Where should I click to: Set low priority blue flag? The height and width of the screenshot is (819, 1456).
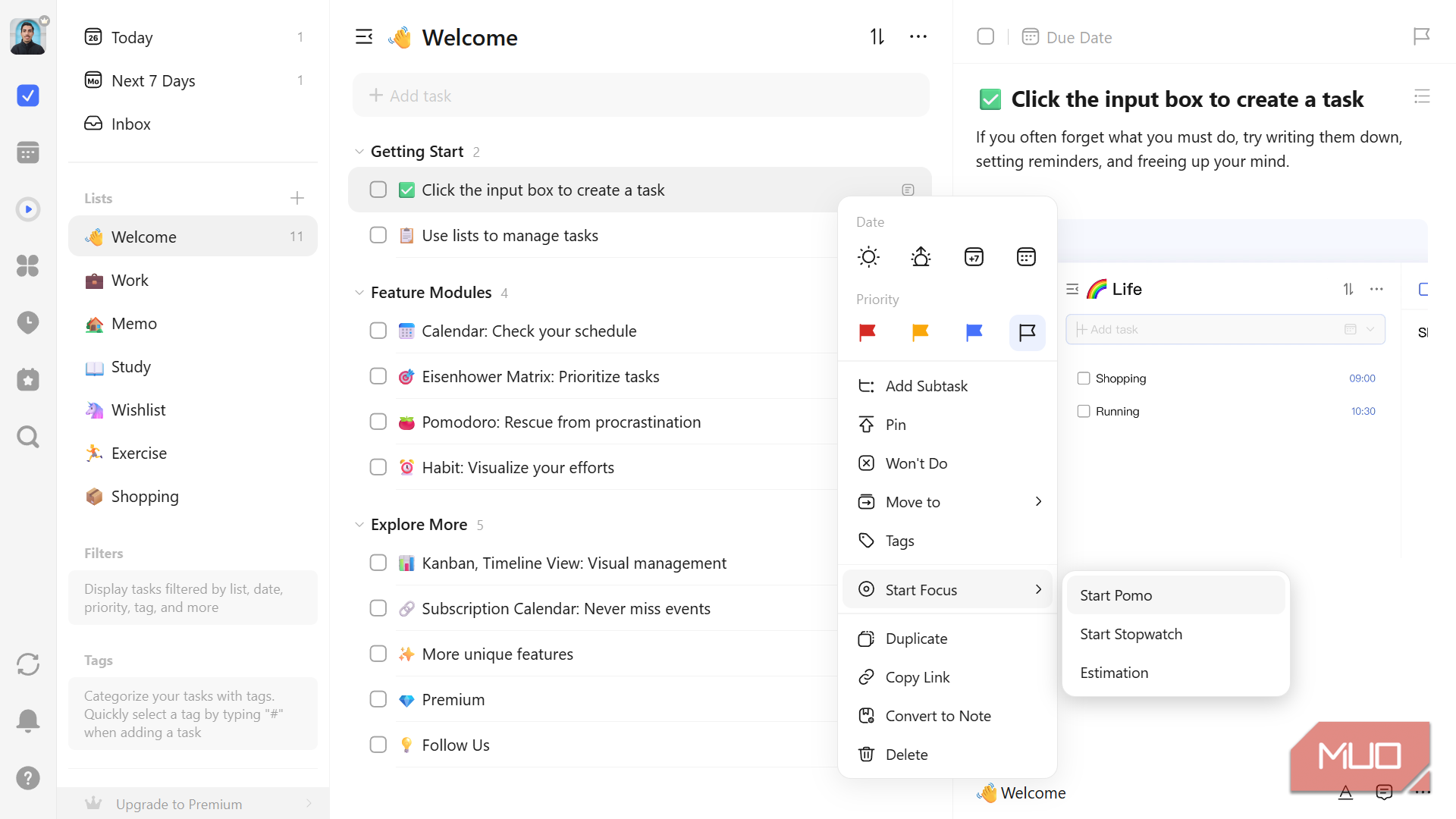[x=974, y=332]
